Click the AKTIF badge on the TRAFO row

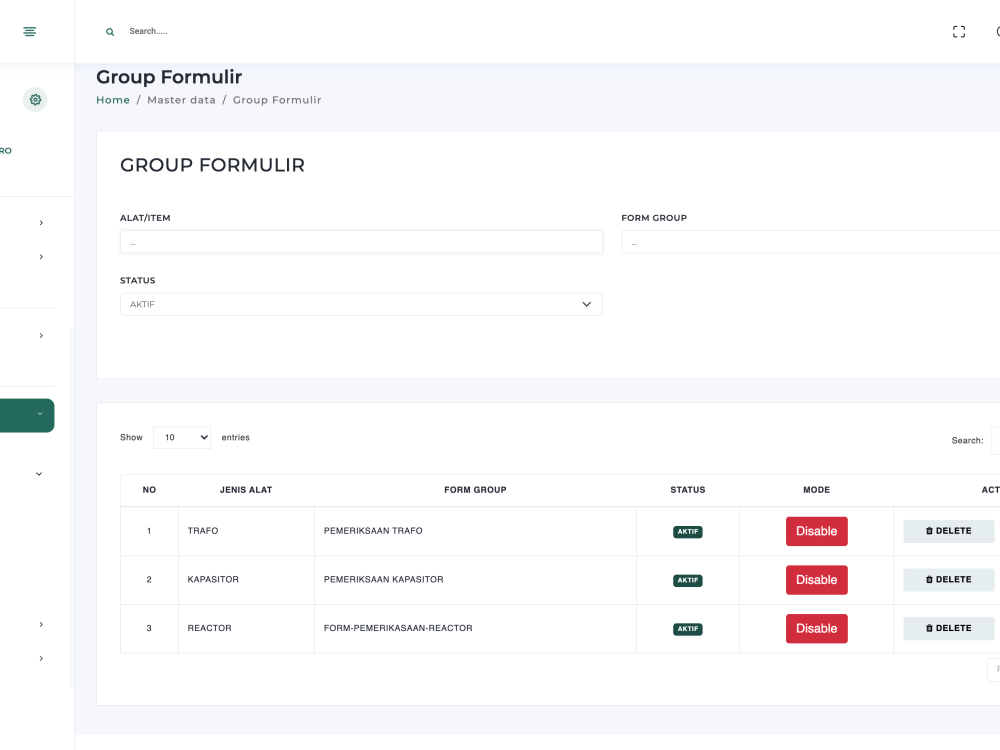click(x=688, y=531)
